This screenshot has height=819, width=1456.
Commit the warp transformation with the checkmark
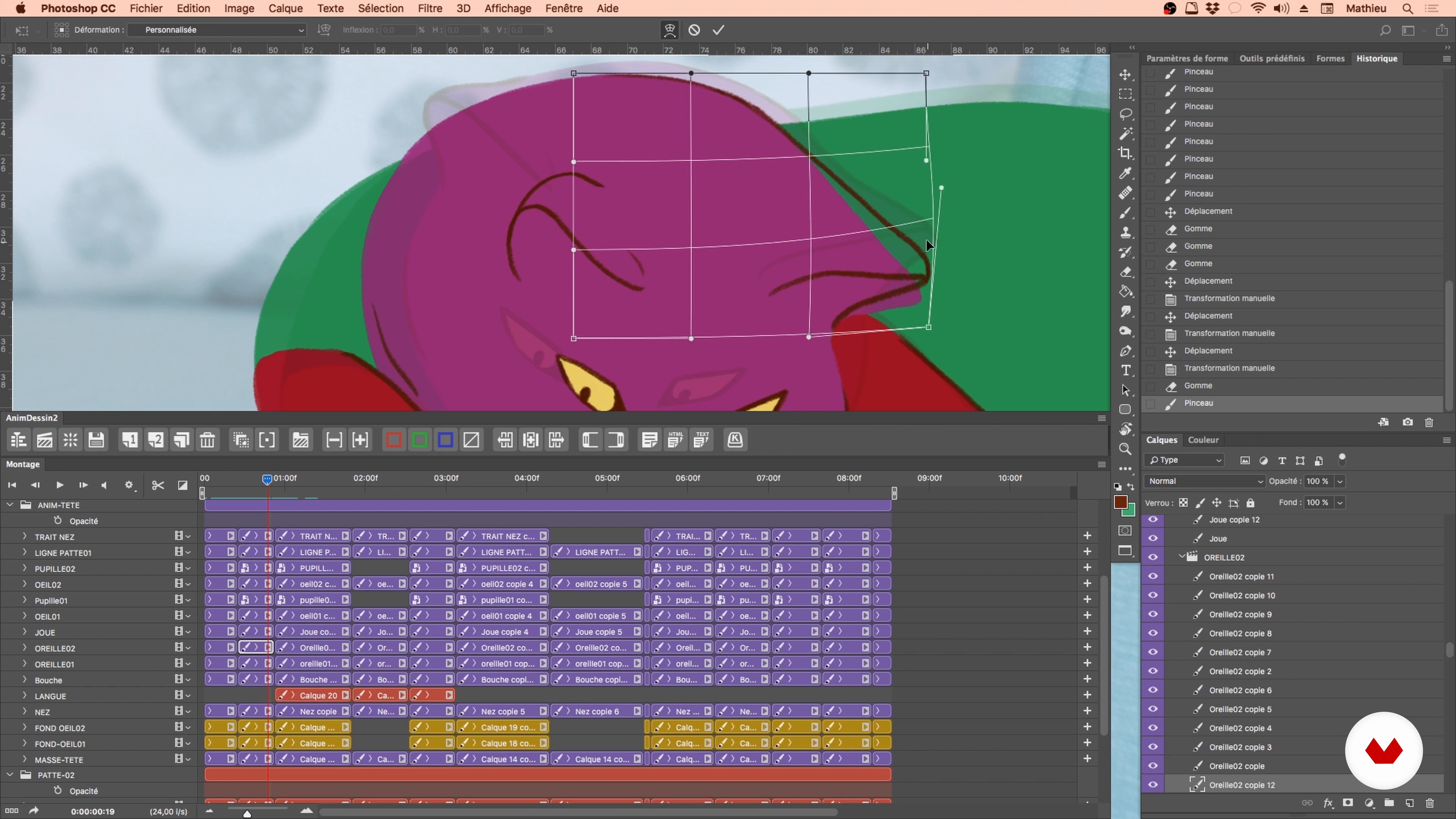pyautogui.click(x=719, y=30)
